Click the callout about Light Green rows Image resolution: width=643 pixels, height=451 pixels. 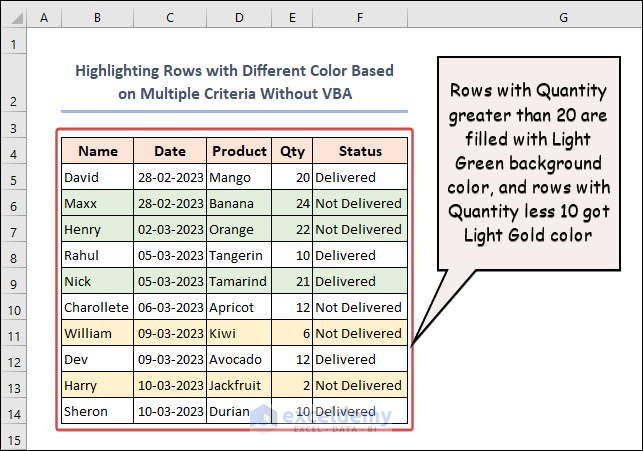(529, 163)
